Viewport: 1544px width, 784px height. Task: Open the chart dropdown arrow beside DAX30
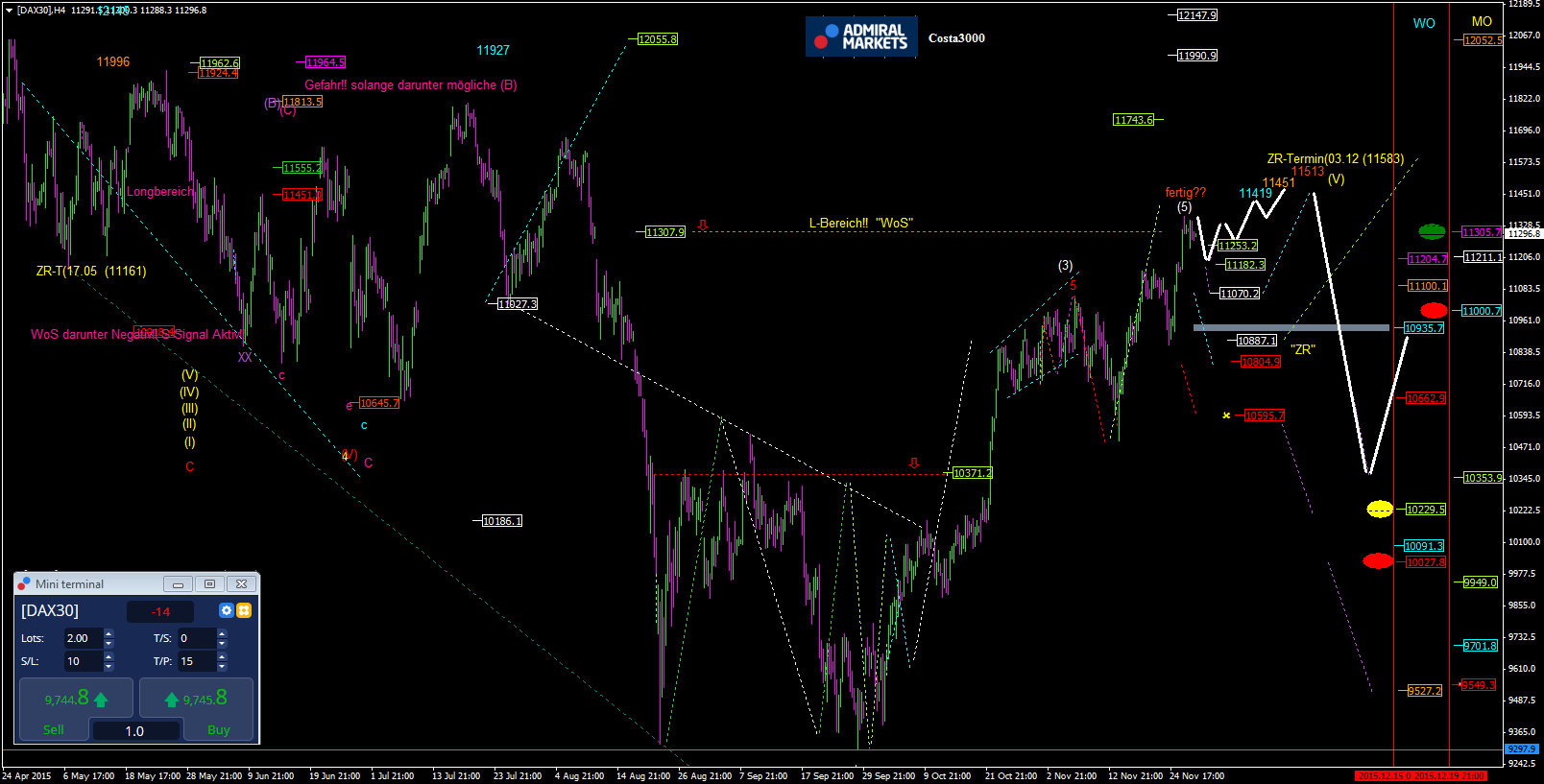(9, 11)
